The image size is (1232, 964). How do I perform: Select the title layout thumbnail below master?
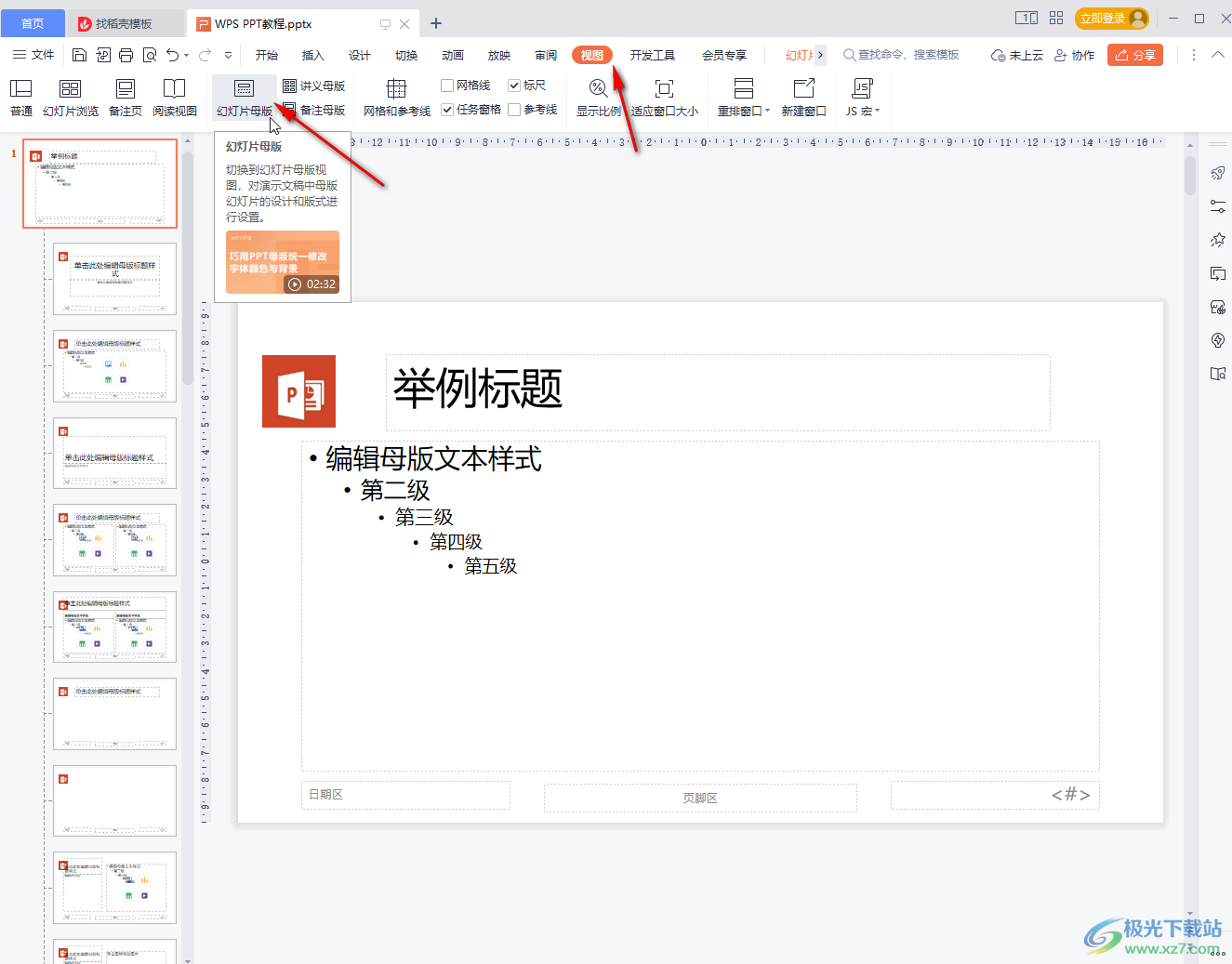pyautogui.click(x=114, y=279)
